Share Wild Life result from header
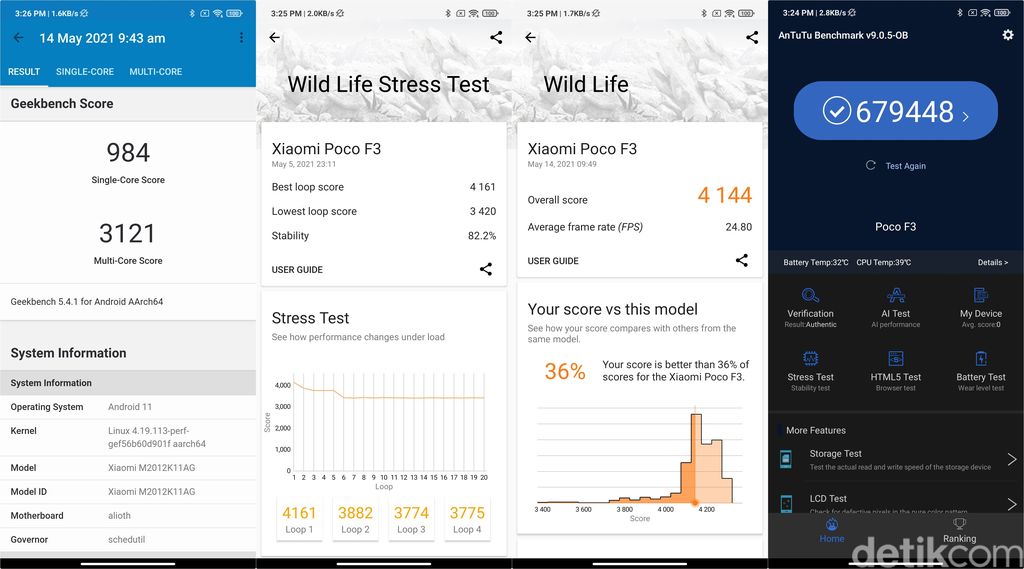 tap(752, 38)
